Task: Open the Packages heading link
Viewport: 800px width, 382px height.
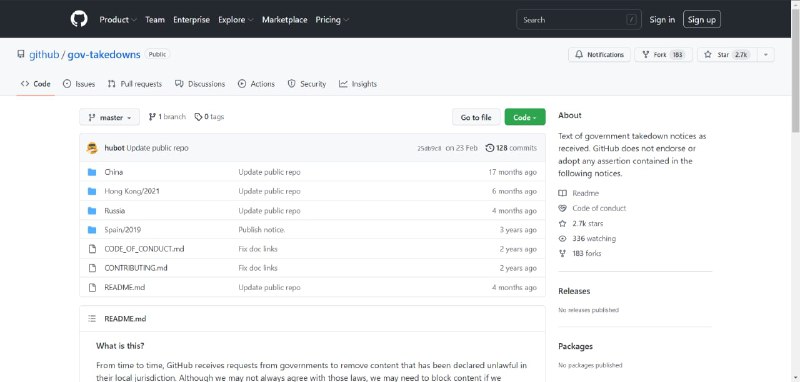Action: pyautogui.click(x=576, y=346)
